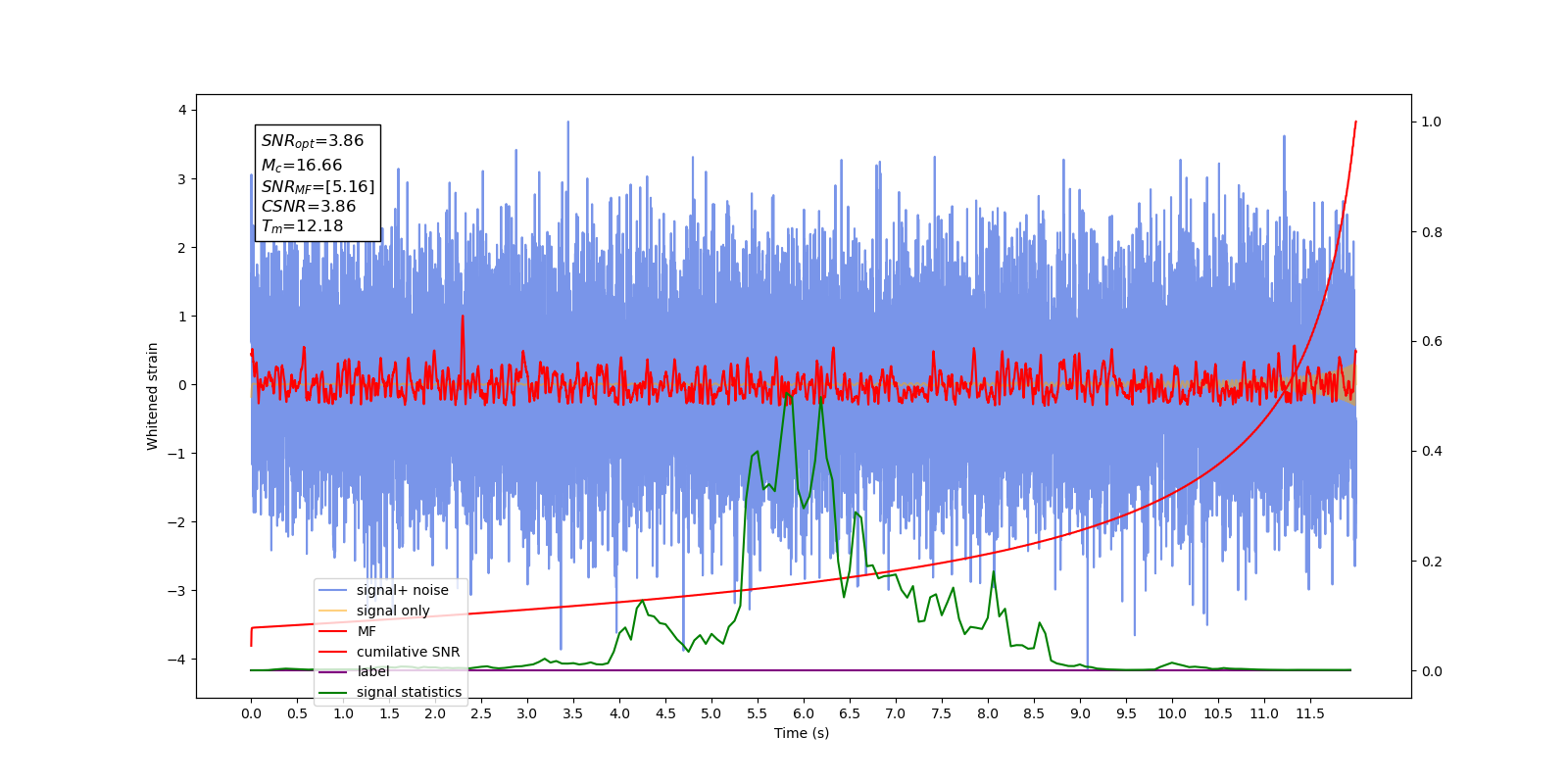Click the 9.0 tick on time axis
Screen dimensions: 1568x784
coord(1080,713)
